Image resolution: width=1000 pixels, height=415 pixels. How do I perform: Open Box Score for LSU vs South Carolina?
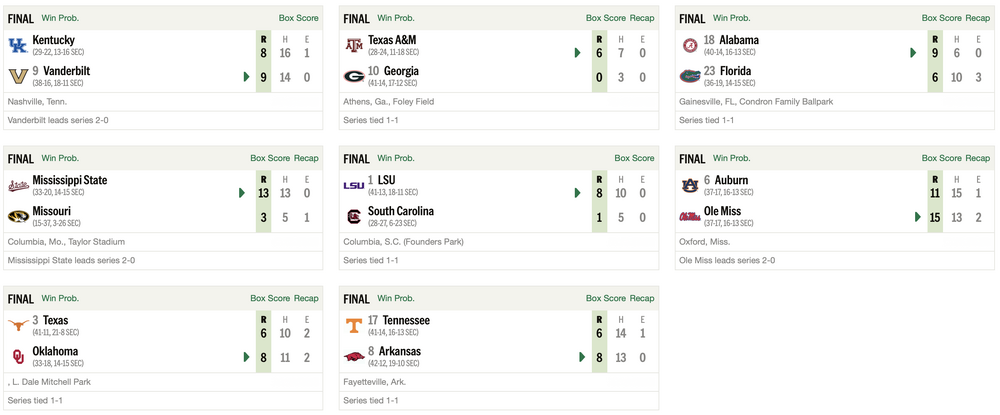click(x=634, y=158)
